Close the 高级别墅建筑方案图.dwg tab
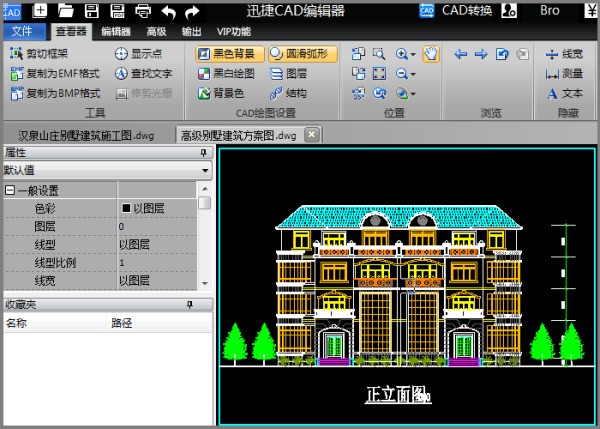Viewport: 600px width, 429px height. pyautogui.click(x=311, y=134)
